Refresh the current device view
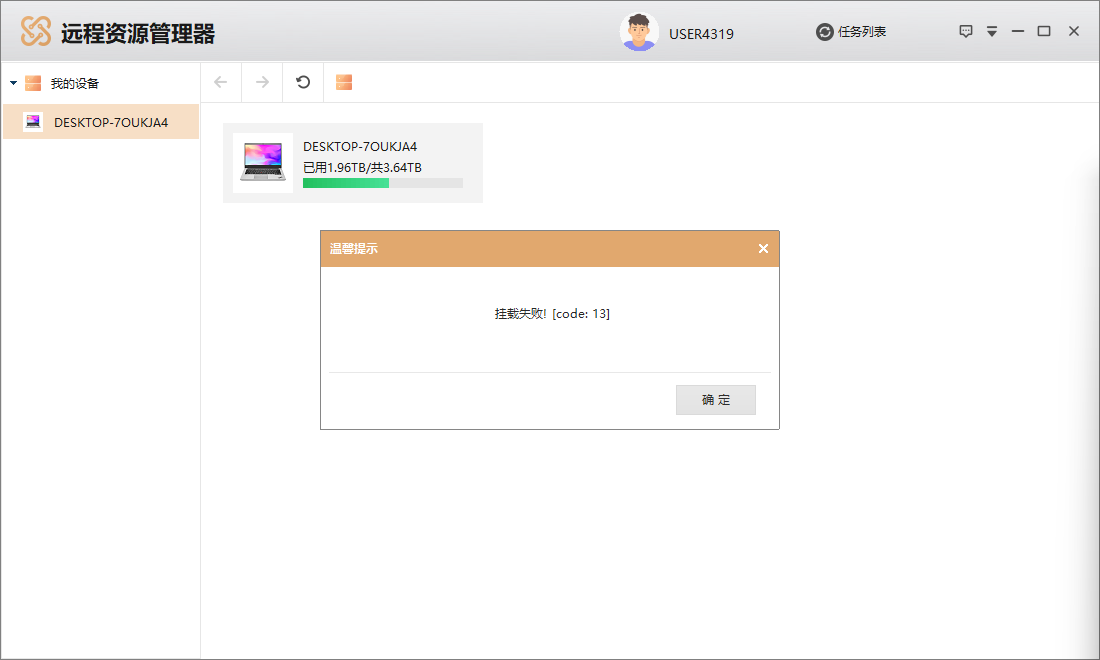 point(303,82)
